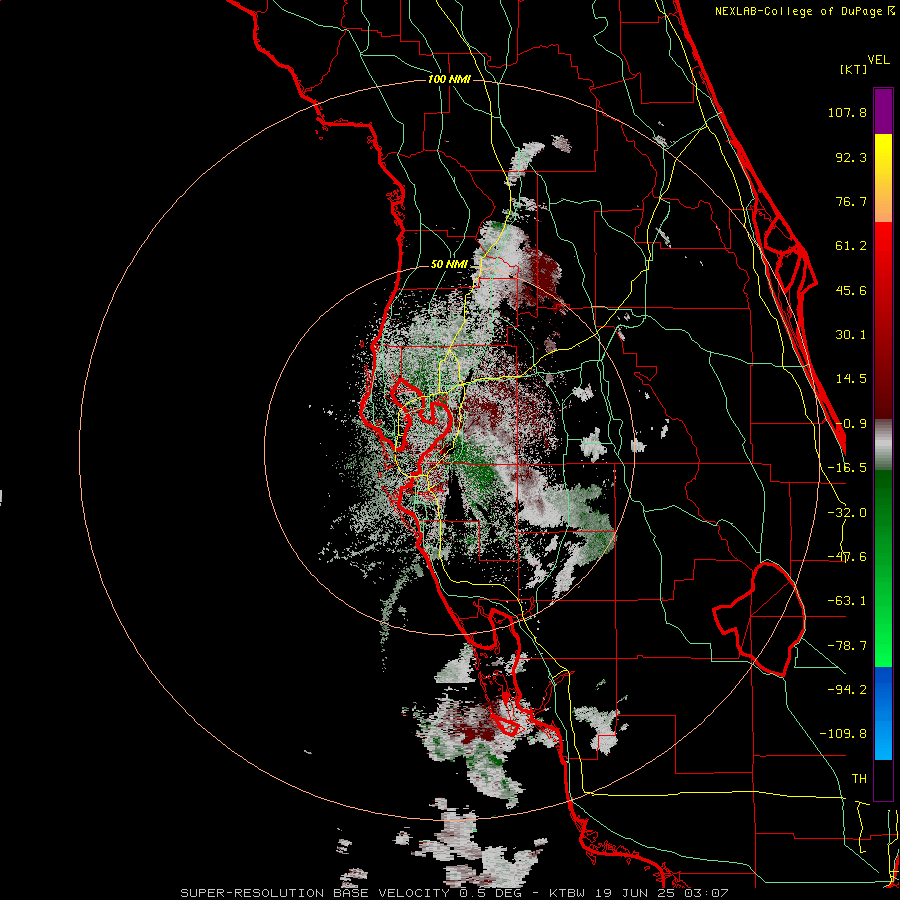Click the blue segment of color bar
The height and width of the screenshot is (900, 900).
(883, 713)
